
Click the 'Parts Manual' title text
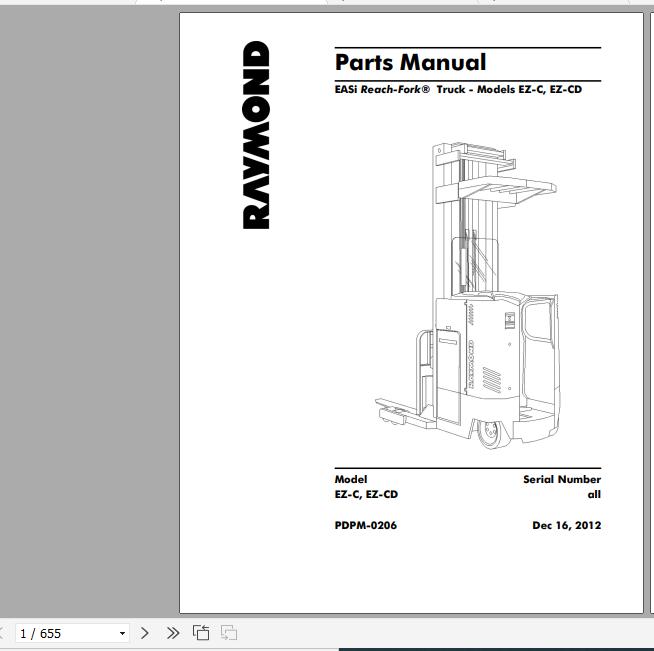pos(410,63)
